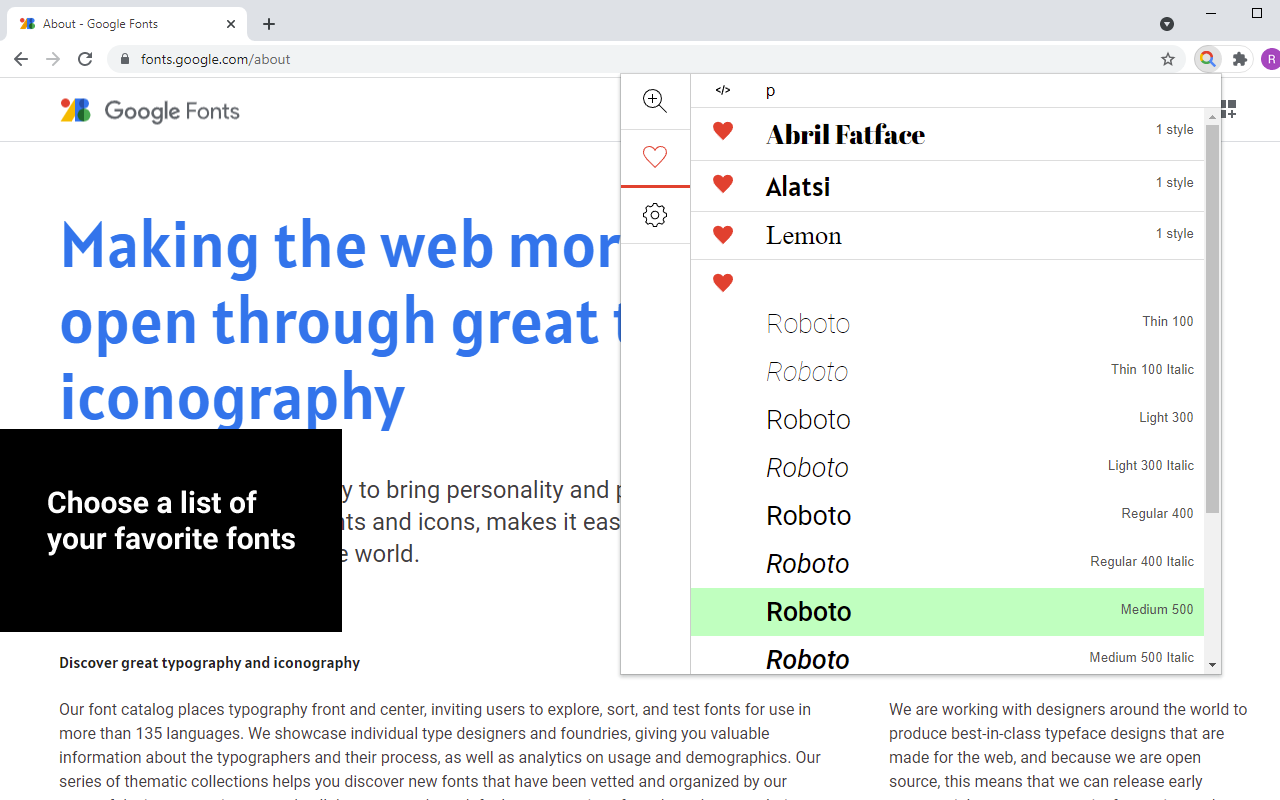This screenshot has height=800, width=1280.
Task: Choose Roboto Thin 100 style
Action: coord(947,323)
